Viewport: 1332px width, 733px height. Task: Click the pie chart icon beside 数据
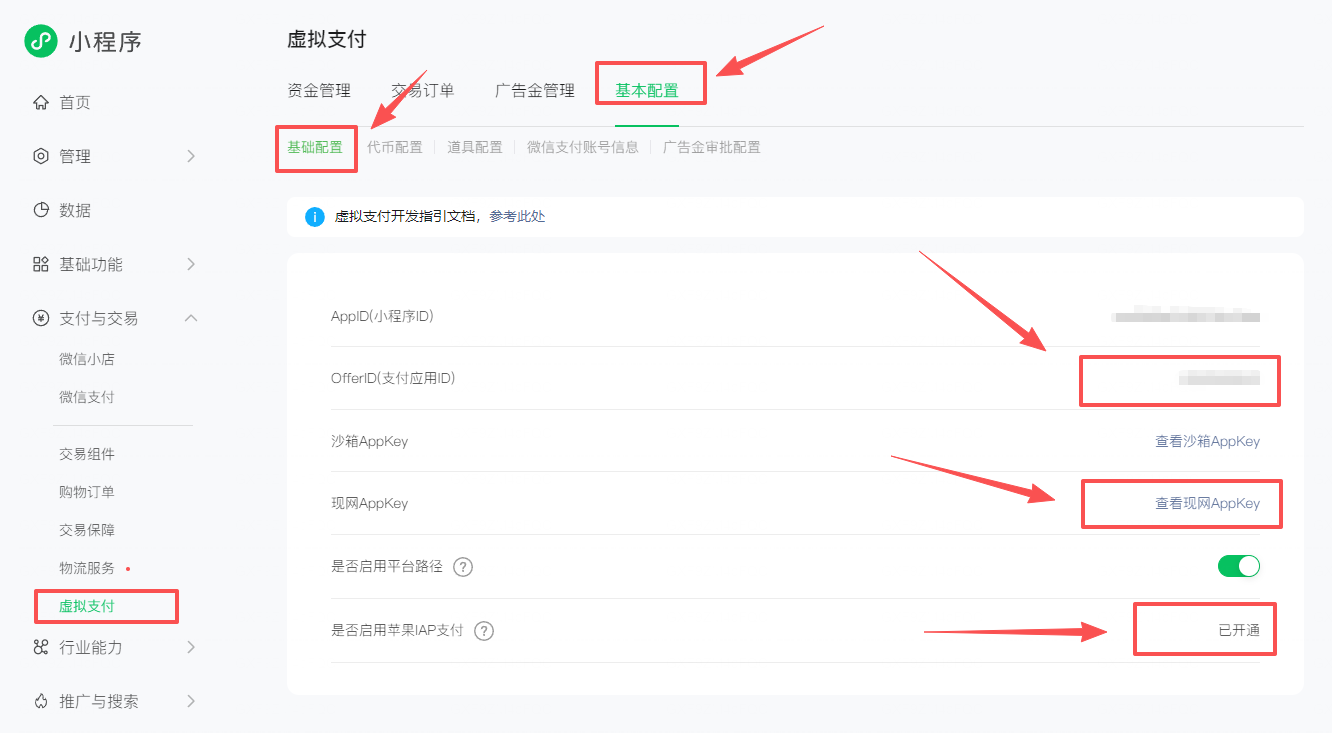coord(41,210)
